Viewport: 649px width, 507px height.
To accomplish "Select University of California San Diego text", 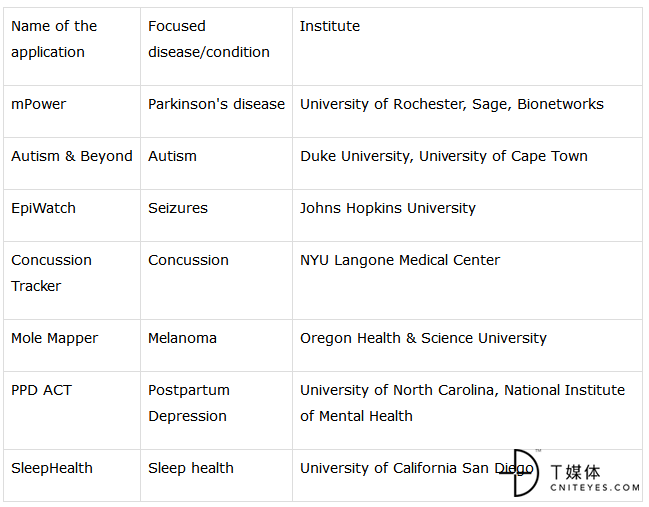I will (x=416, y=469).
